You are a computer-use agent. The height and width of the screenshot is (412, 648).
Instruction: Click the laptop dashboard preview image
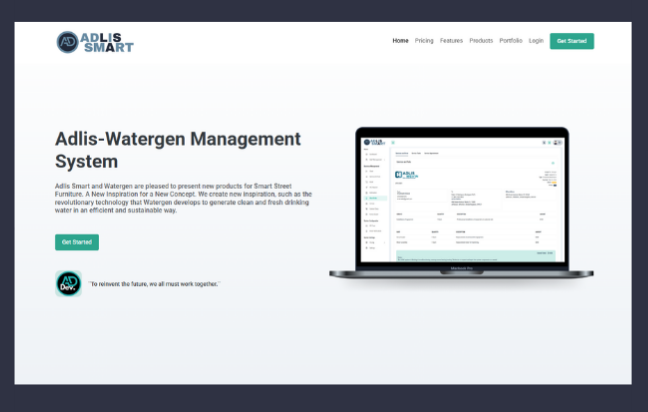[x=461, y=200]
